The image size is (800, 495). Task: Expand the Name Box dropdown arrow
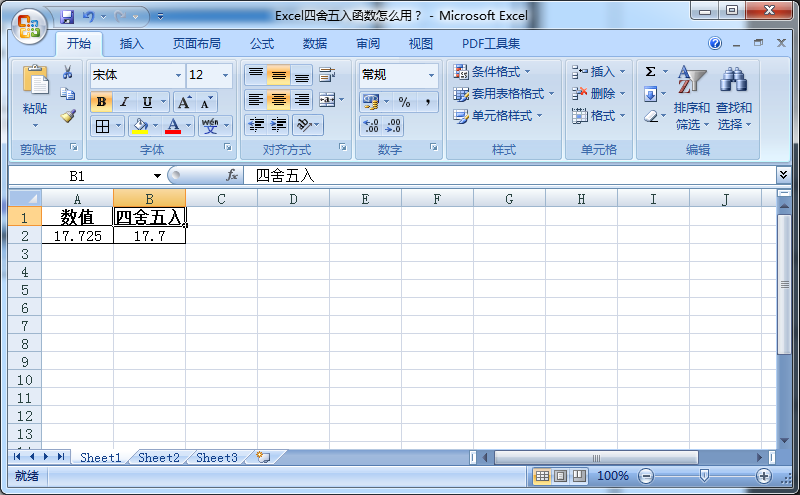[157, 176]
